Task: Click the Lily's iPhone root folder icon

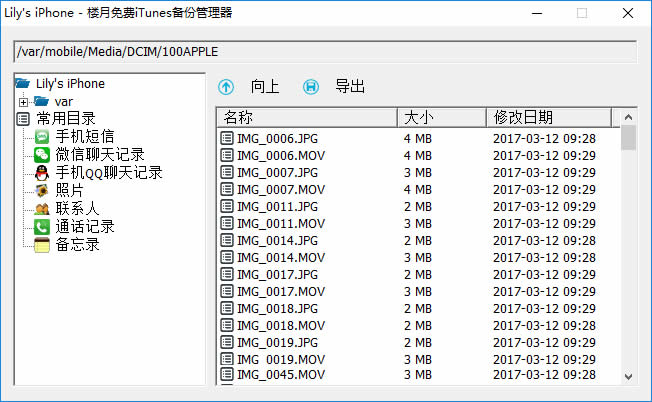Action: coord(23,84)
